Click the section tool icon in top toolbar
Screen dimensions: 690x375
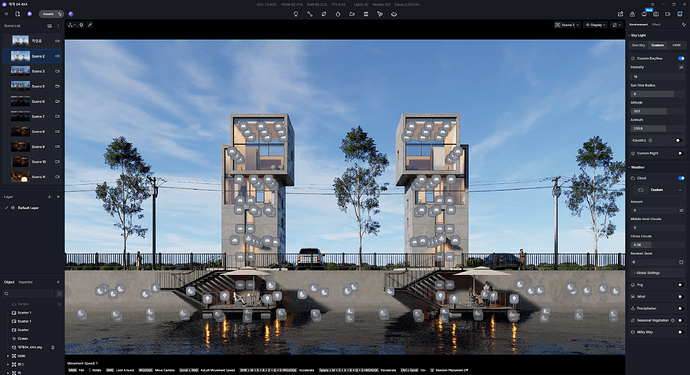[x=366, y=14]
